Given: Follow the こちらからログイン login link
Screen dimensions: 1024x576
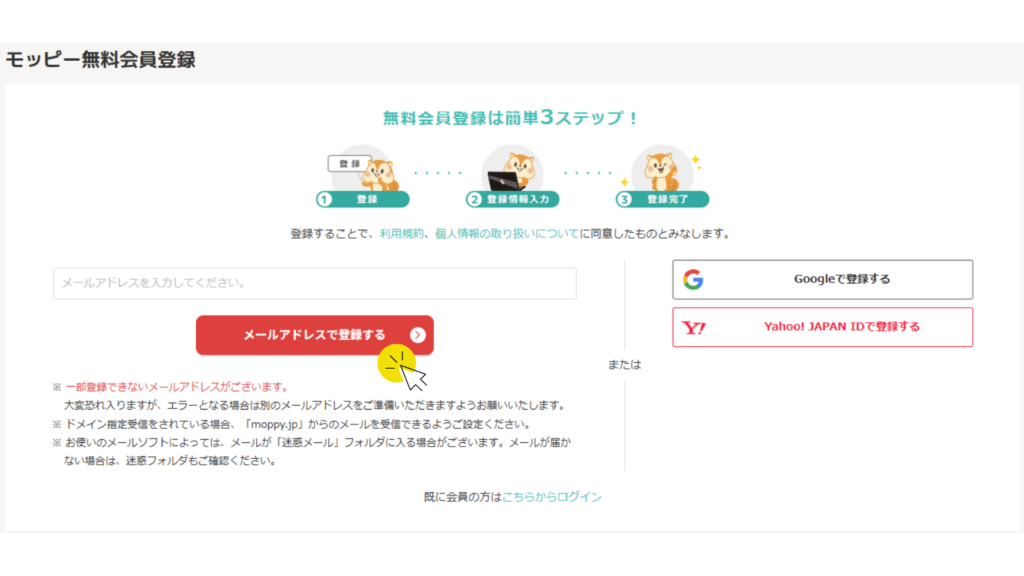Looking at the screenshot, I should tap(552, 496).
